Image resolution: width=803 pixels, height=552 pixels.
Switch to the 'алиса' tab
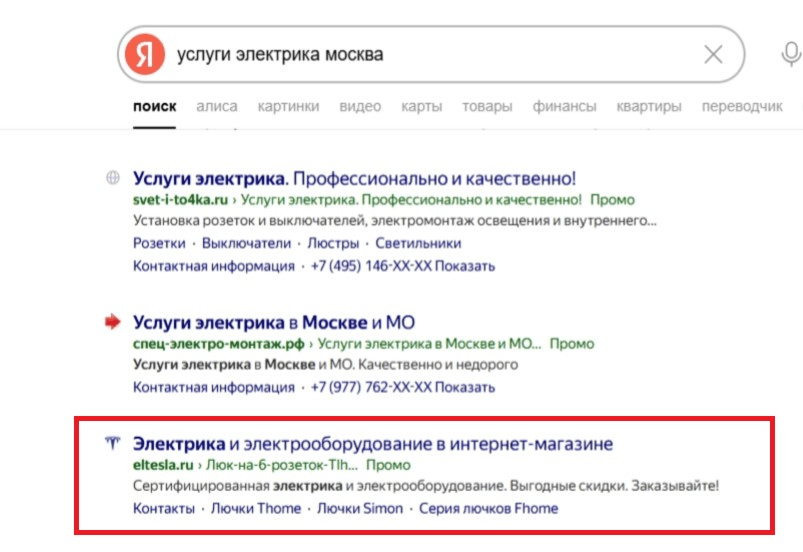coord(217,107)
